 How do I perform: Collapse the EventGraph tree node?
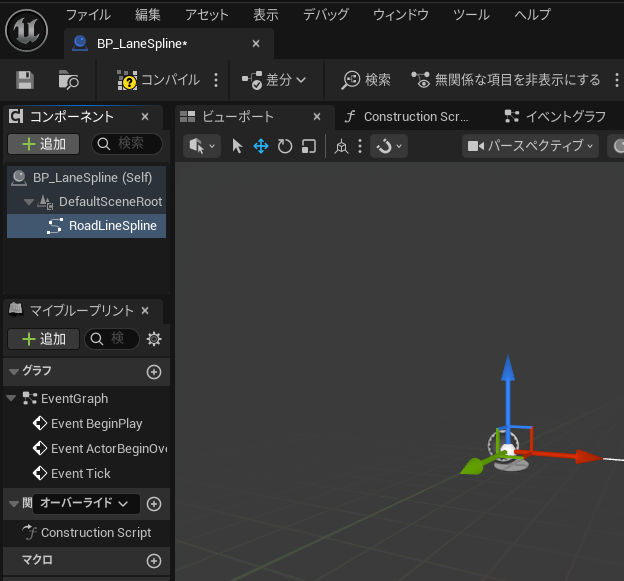point(11,399)
